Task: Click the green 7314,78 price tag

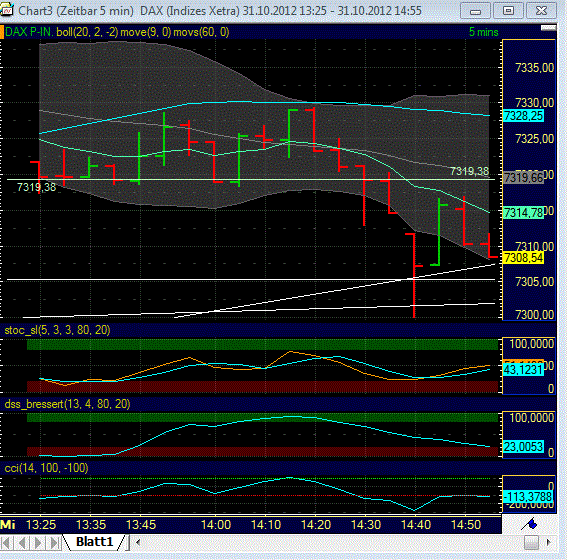Action: pyautogui.click(x=524, y=213)
